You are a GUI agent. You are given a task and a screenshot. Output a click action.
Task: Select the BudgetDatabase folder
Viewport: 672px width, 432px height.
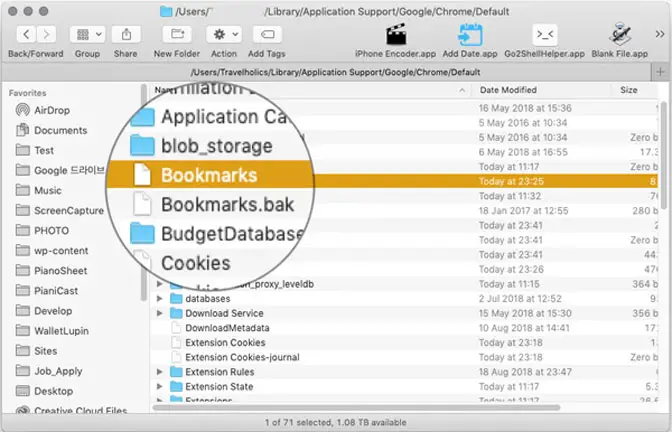(216, 234)
